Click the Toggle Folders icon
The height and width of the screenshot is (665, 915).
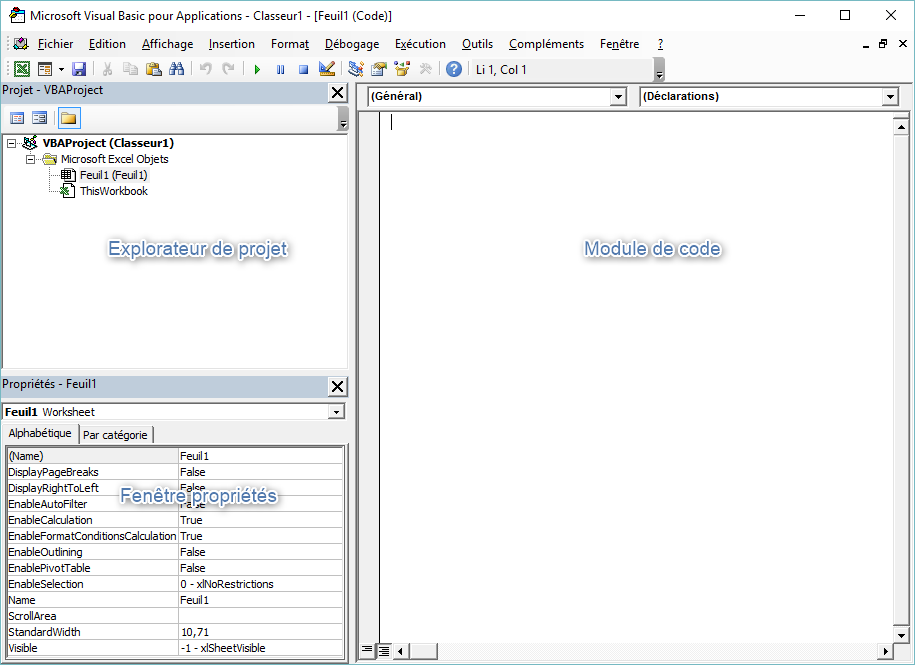(x=67, y=117)
